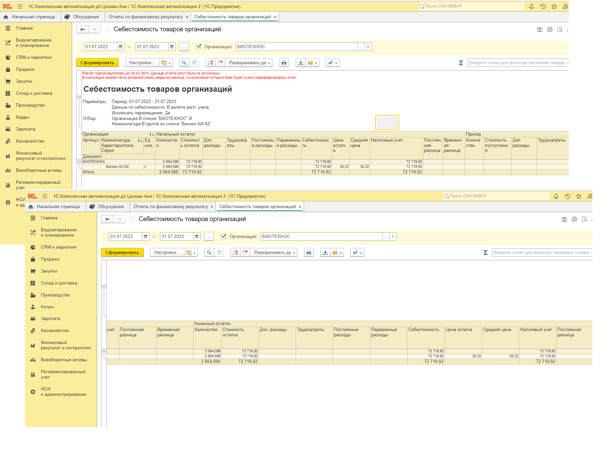Viewport: 616px width, 450px height.
Task: Open notifications bell in upper title bar
Action: [x=531, y=6]
